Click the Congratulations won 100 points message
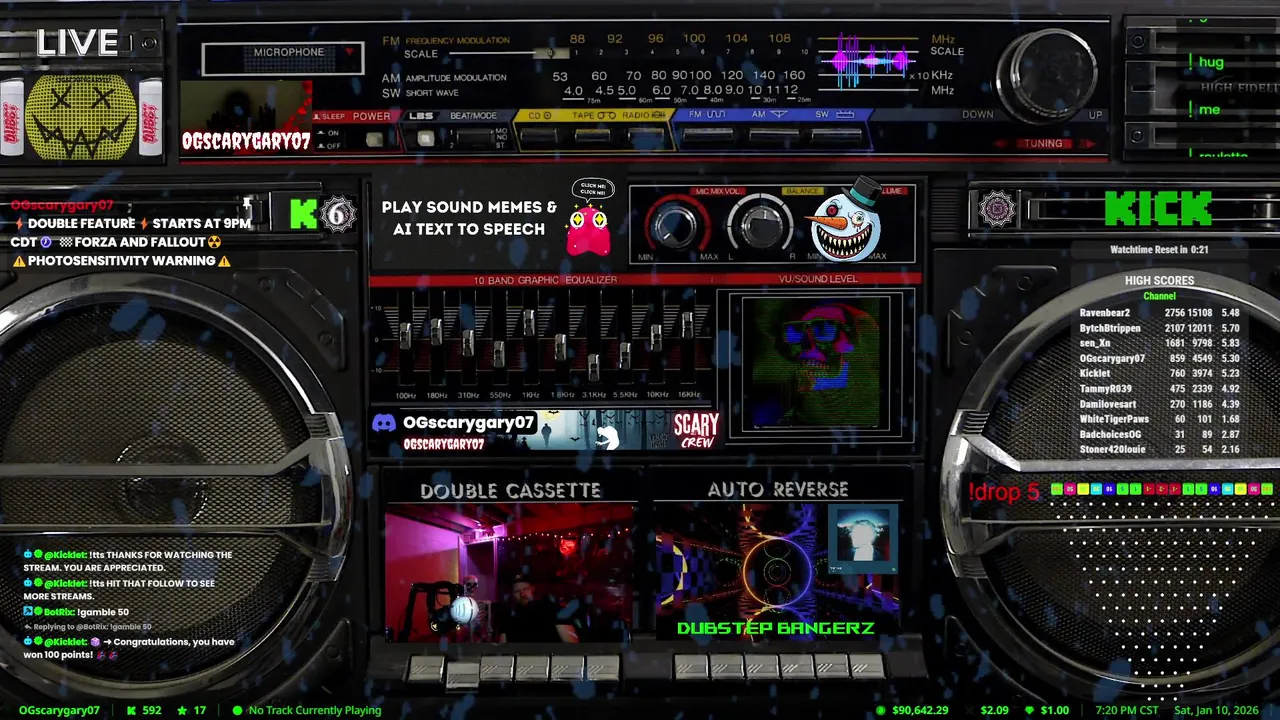 [130, 648]
